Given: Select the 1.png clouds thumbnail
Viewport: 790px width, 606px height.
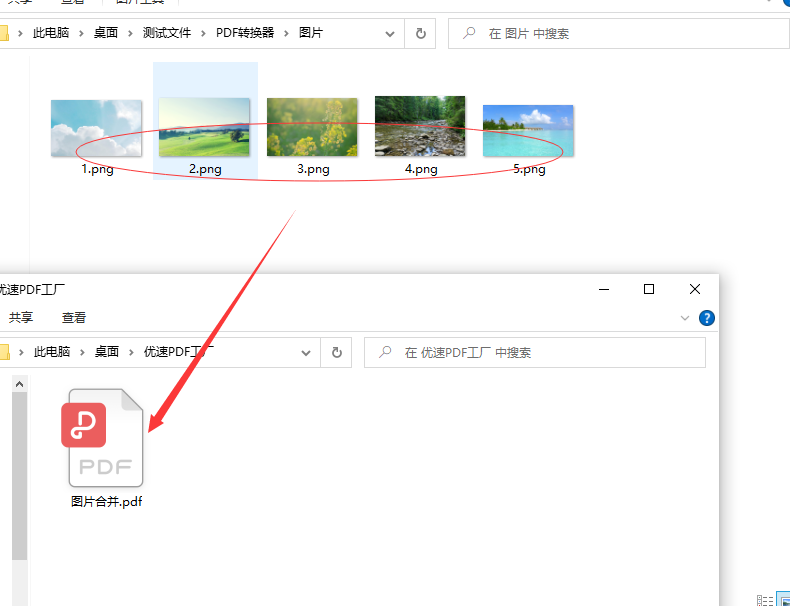Looking at the screenshot, I should [x=96, y=128].
